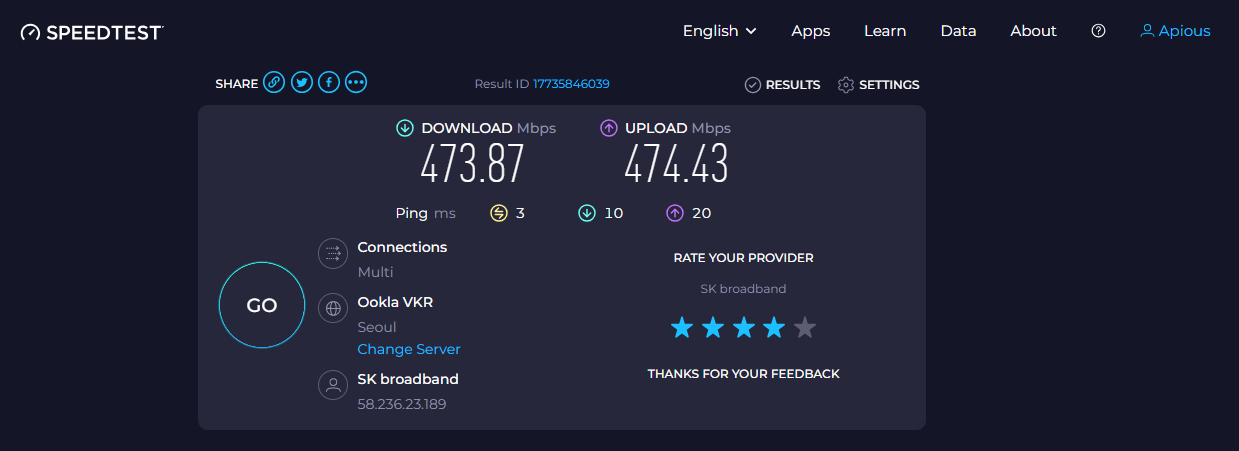This screenshot has width=1239, height=451.
Task: Open the Data menu
Action: pos(958,31)
